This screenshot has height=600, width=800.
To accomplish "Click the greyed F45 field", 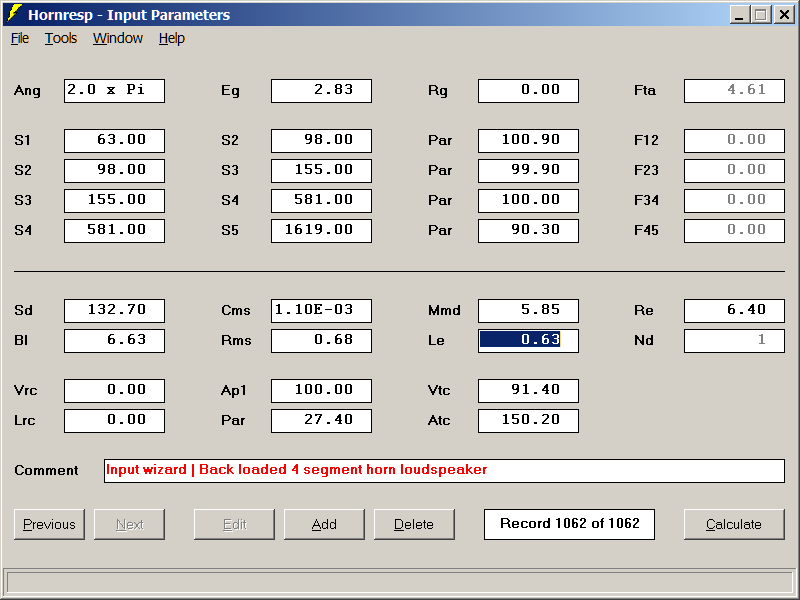I will pyautogui.click(x=734, y=231).
